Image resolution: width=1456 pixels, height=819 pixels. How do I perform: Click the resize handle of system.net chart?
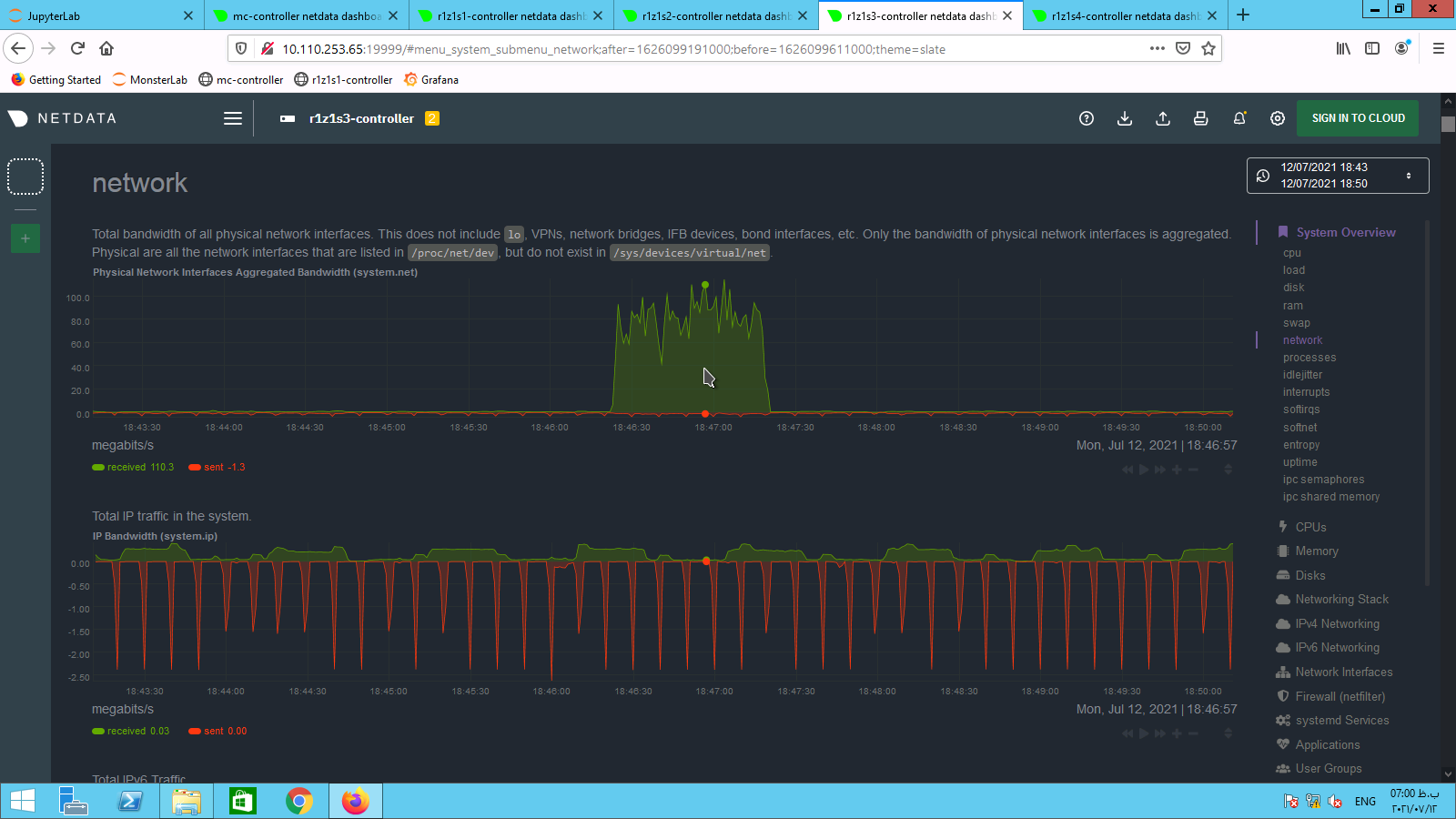tap(1228, 470)
